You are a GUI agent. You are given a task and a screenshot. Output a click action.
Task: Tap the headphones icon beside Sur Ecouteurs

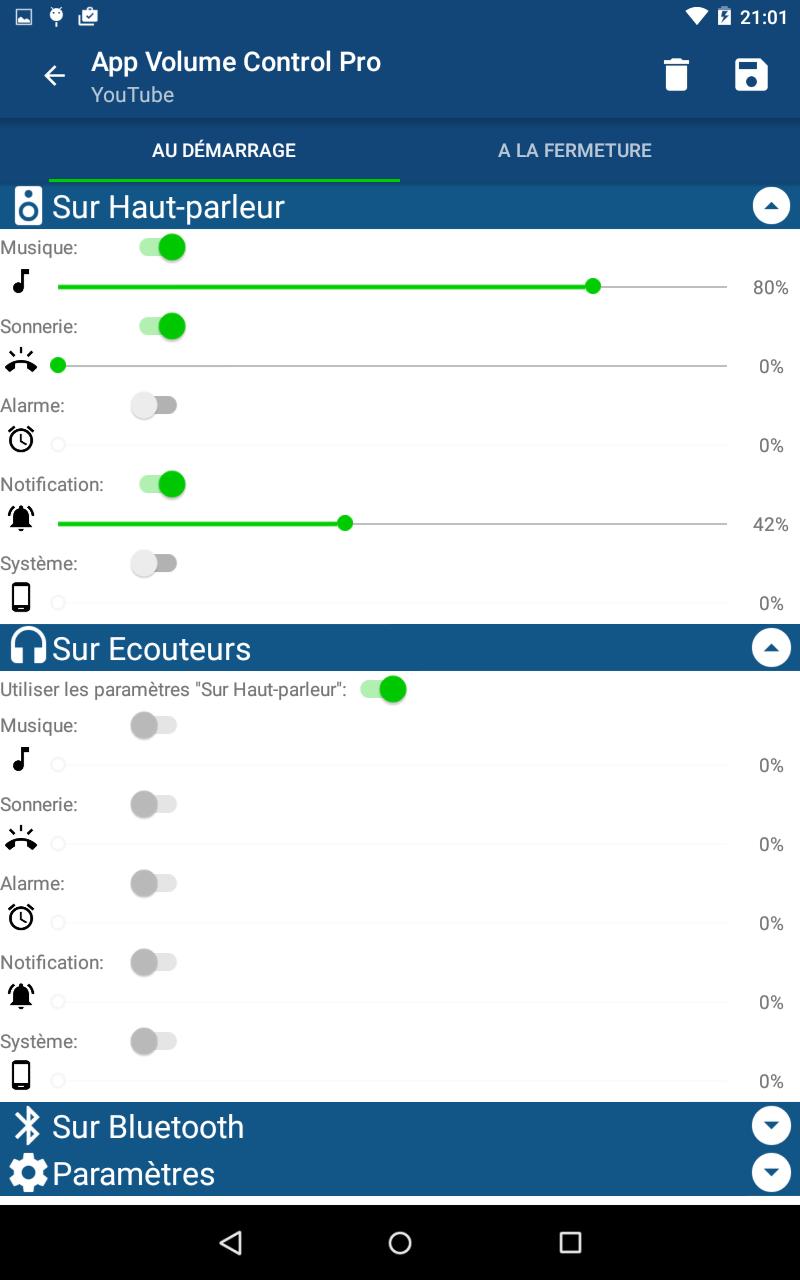tap(28, 647)
